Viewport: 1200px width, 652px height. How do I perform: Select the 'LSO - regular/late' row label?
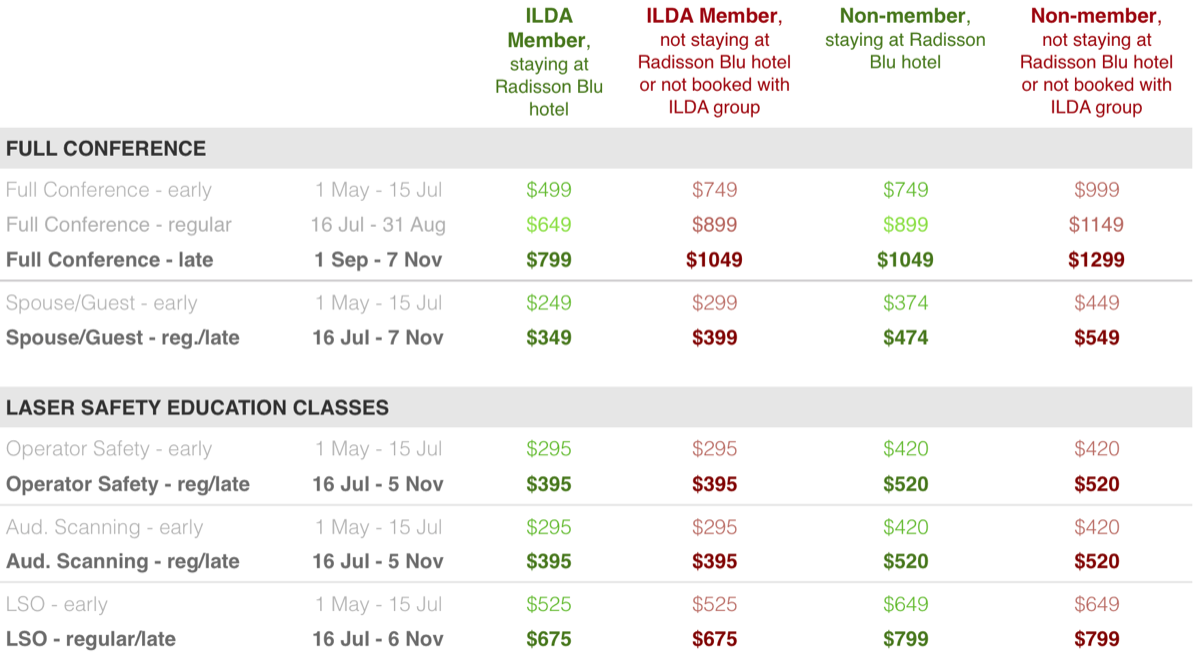pos(91,639)
